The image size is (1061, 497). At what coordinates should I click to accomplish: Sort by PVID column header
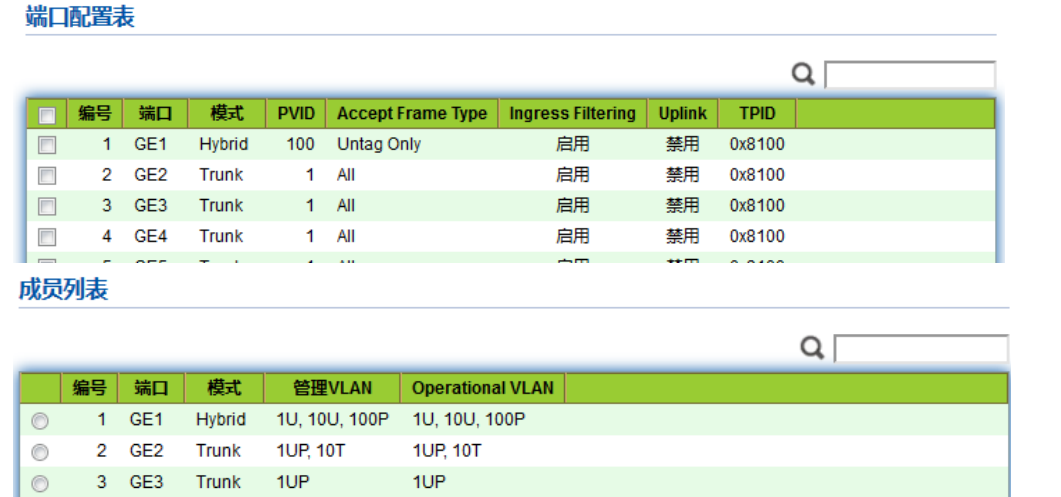coord(296,114)
